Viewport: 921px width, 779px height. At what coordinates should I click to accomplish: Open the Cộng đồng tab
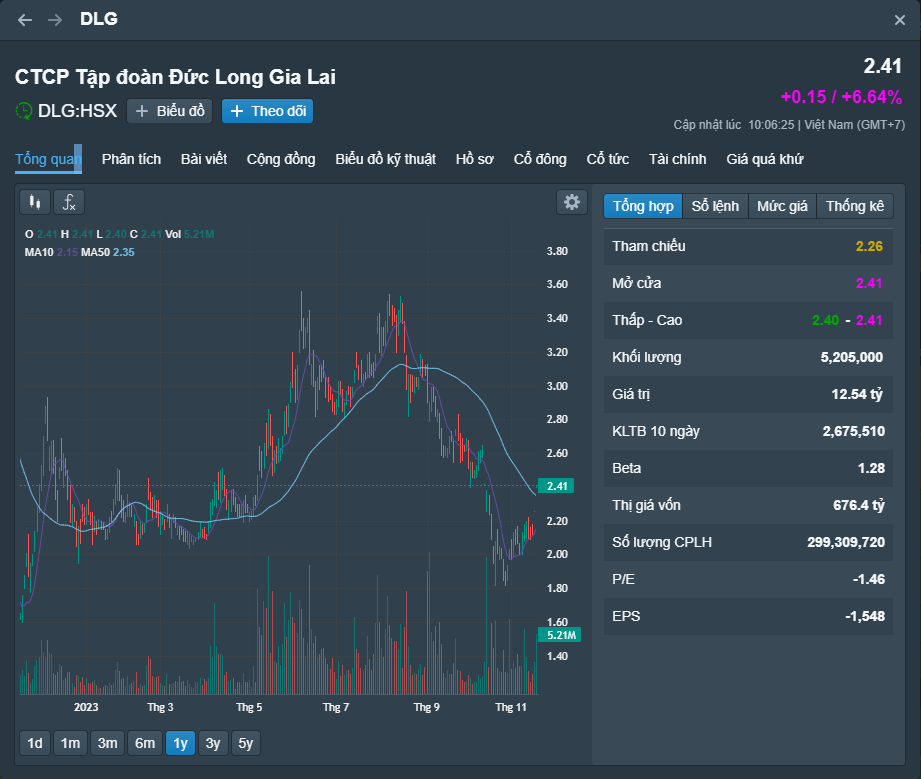tap(281, 159)
